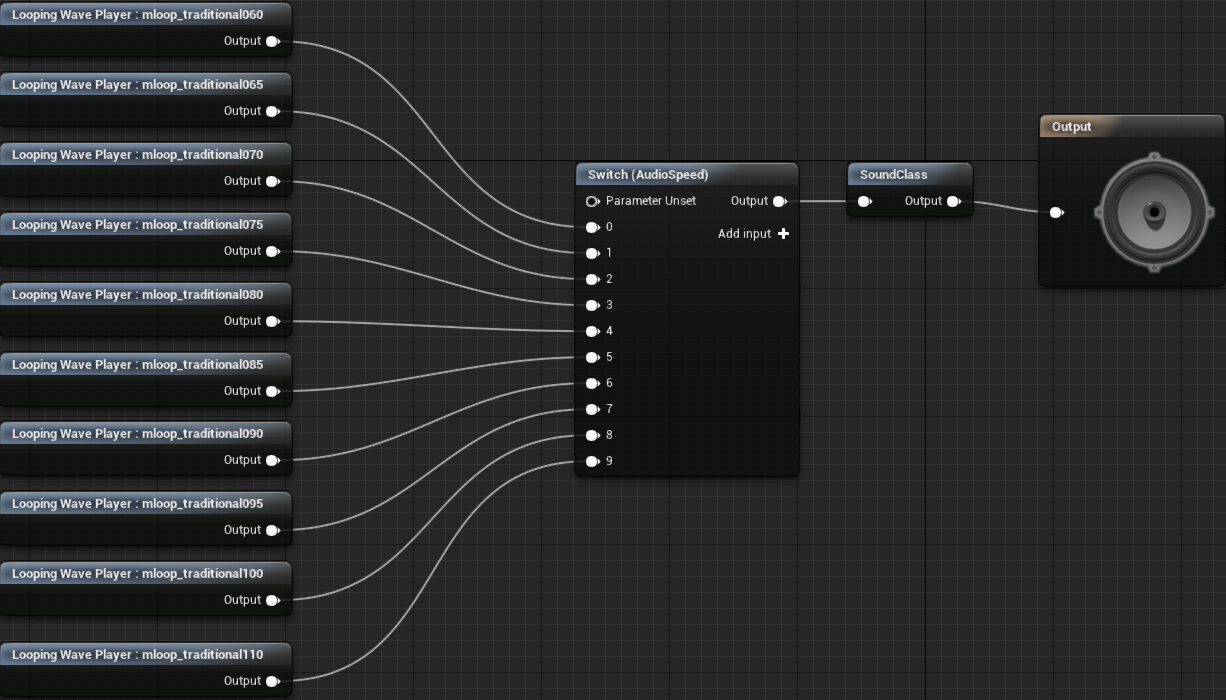Select the SoundClass node title

894,175
